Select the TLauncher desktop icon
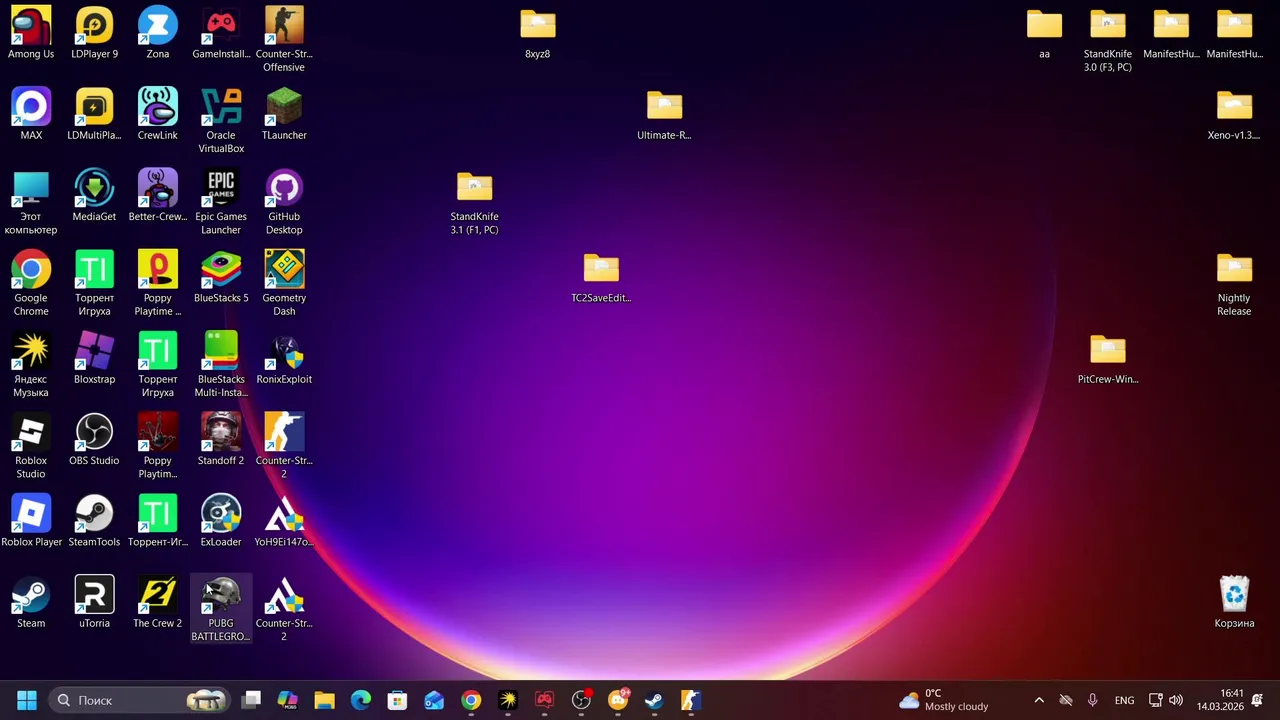 [x=284, y=115]
